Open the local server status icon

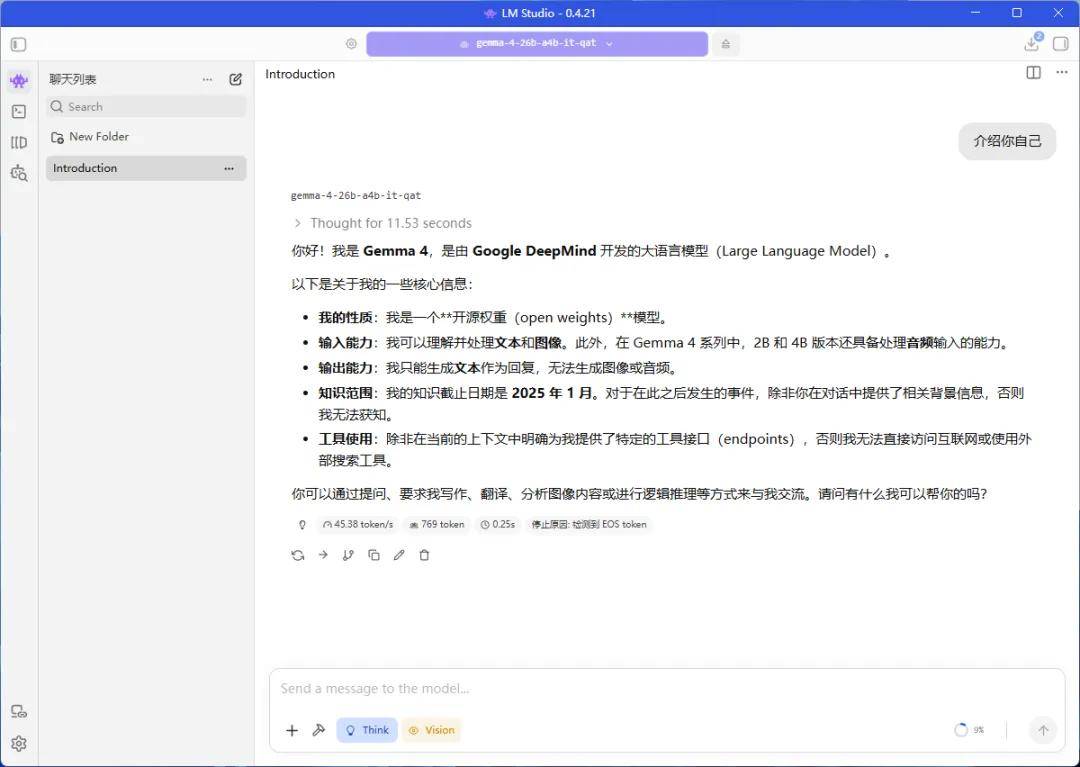click(x=19, y=712)
